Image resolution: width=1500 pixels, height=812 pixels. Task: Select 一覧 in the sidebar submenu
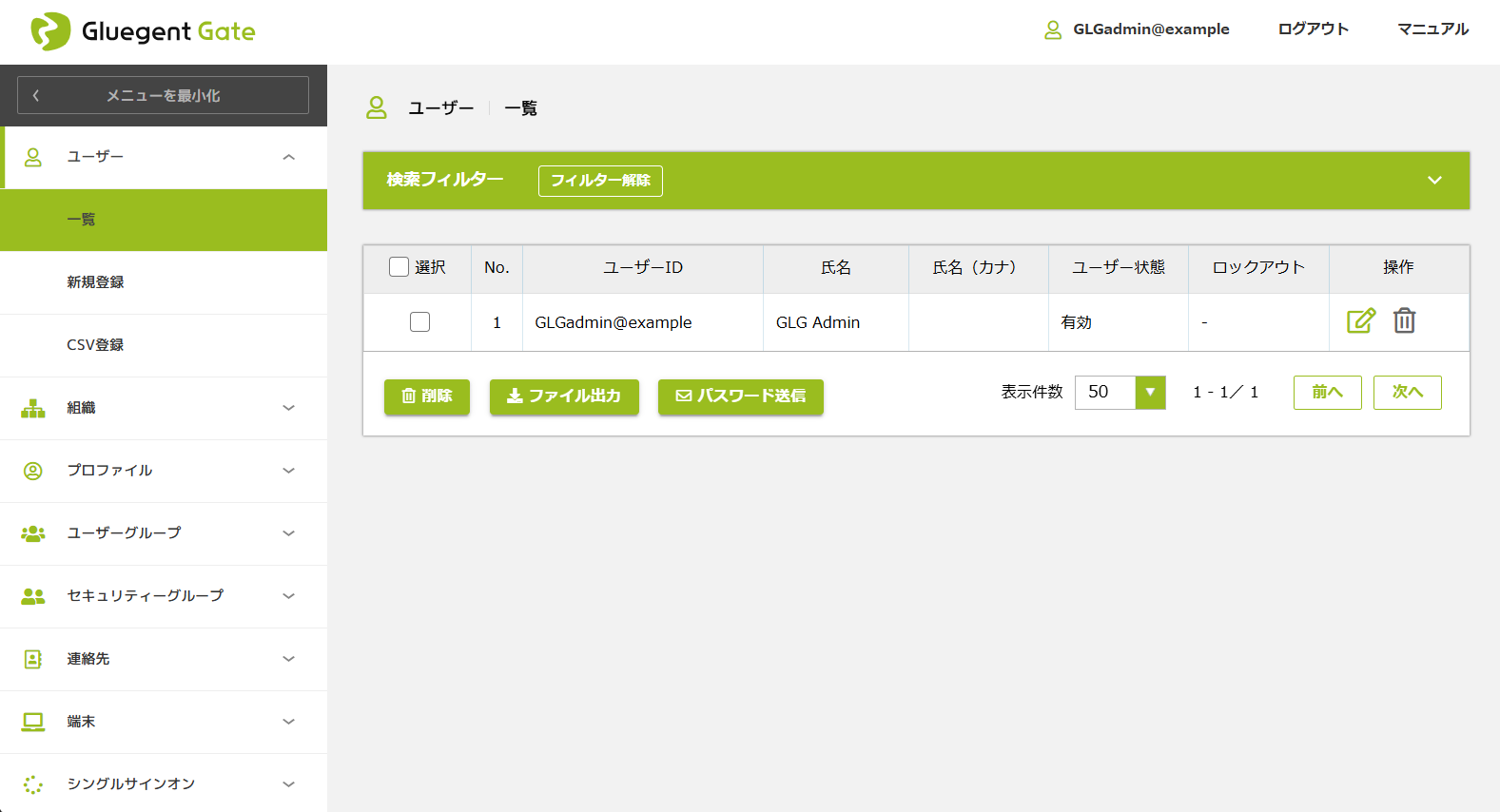pyautogui.click(x=164, y=220)
